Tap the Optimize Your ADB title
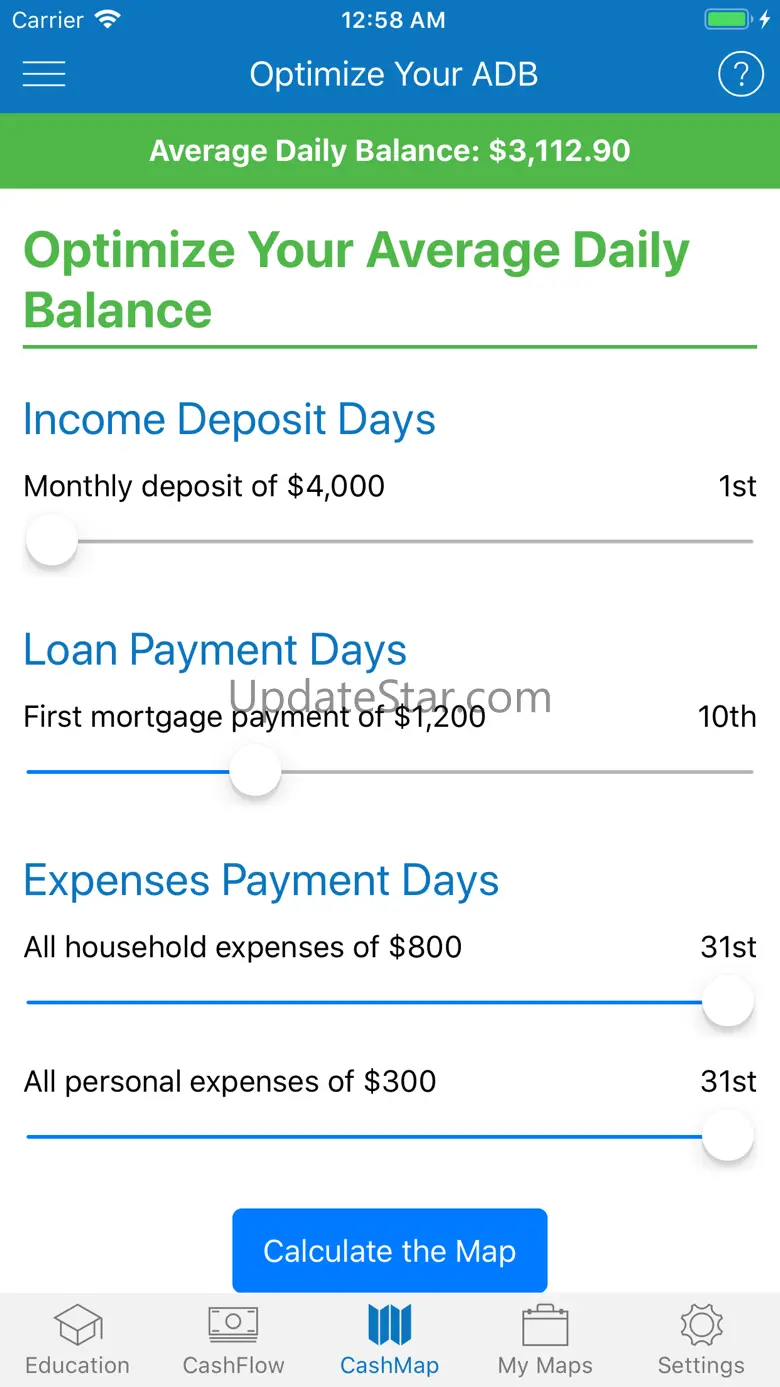This screenshot has width=780, height=1387. (393, 74)
